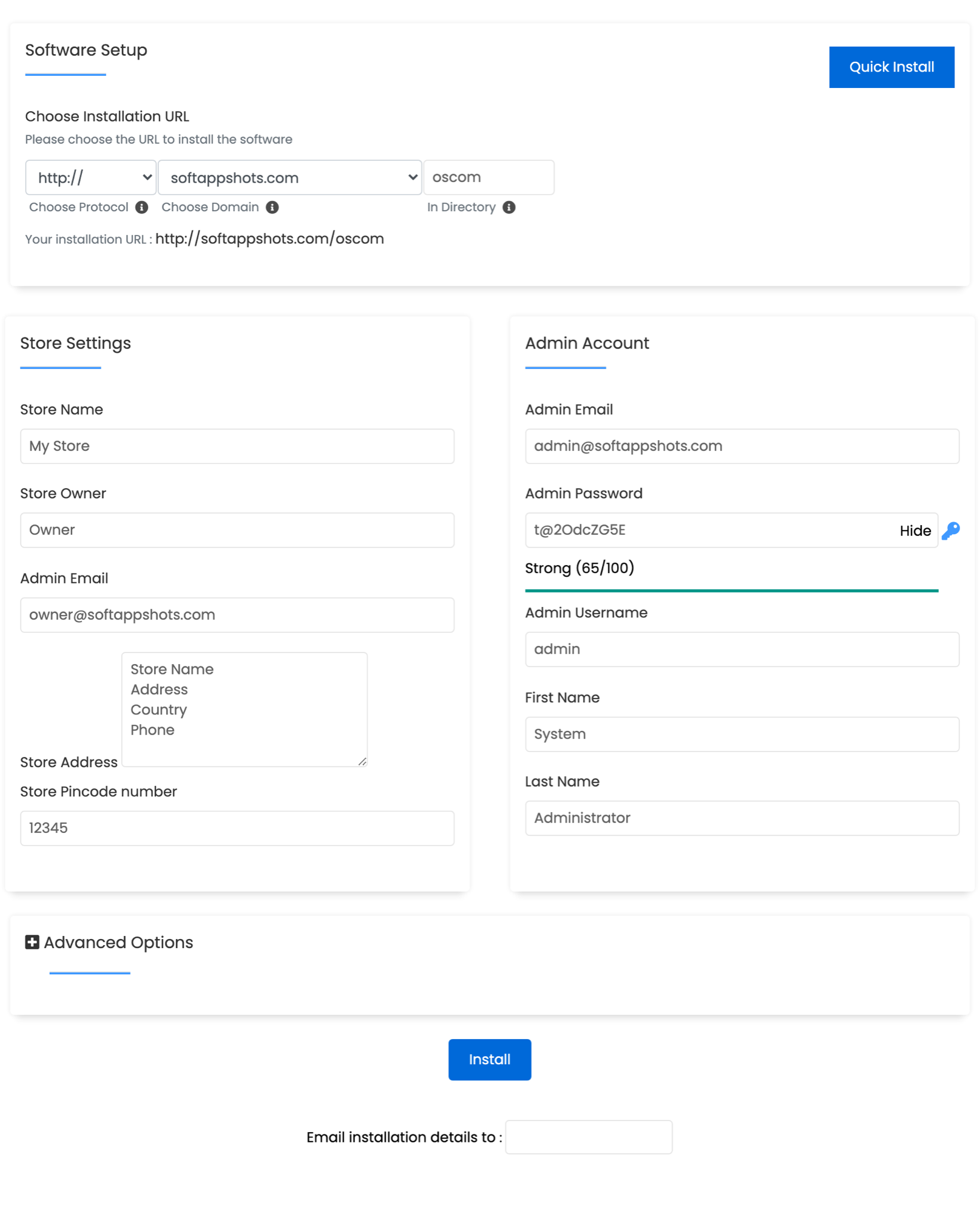This screenshot has height=1214, width=980.
Task: Click the info icon beside Choose Domain
Action: tap(273, 207)
